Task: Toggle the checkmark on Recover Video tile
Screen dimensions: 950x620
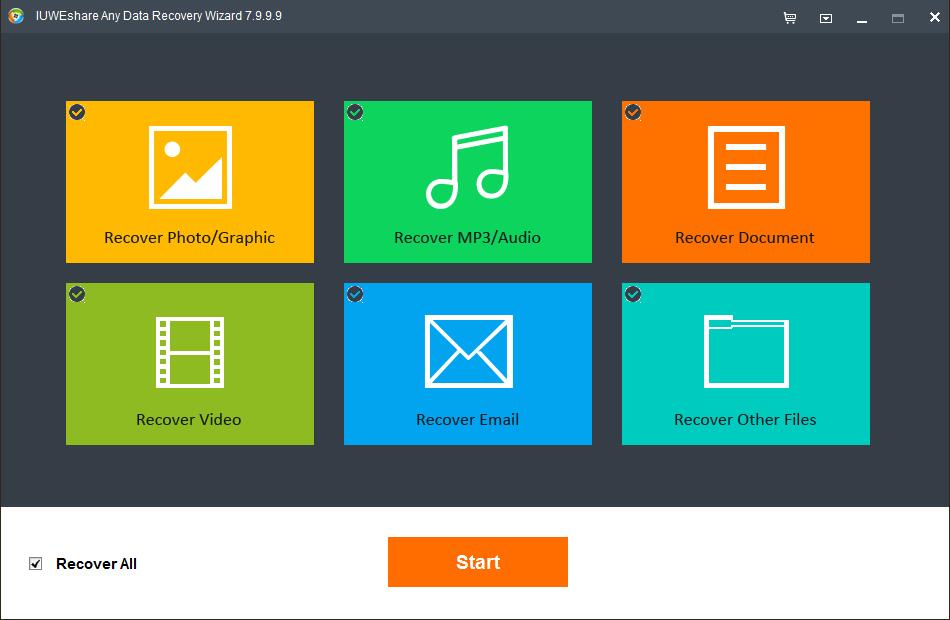Action: [x=75, y=295]
